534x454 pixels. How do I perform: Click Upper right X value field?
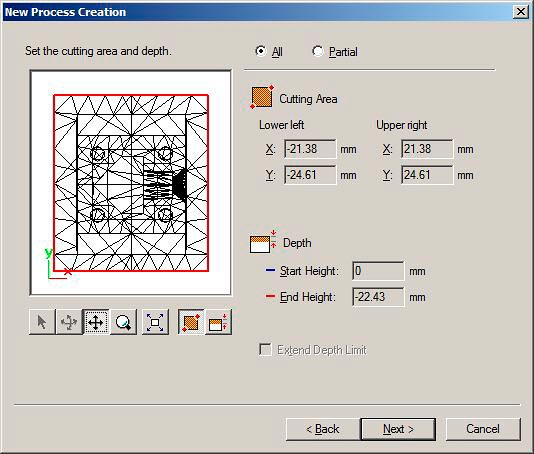[x=427, y=149]
